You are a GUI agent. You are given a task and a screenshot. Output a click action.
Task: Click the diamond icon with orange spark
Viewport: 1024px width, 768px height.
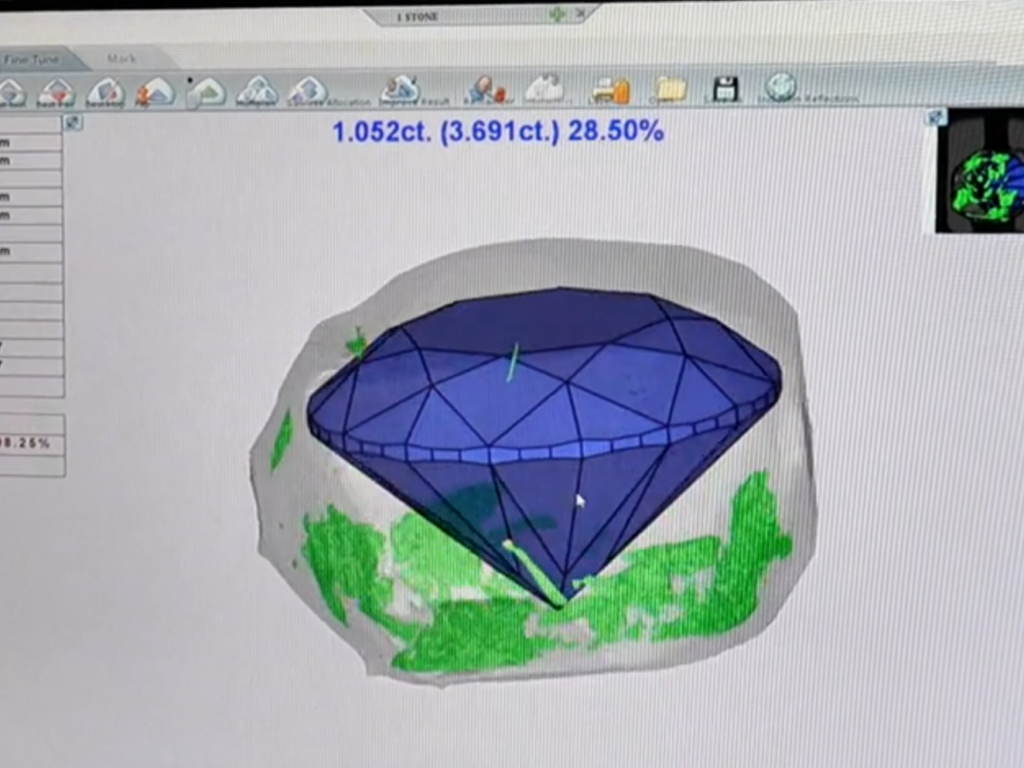point(155,92)
